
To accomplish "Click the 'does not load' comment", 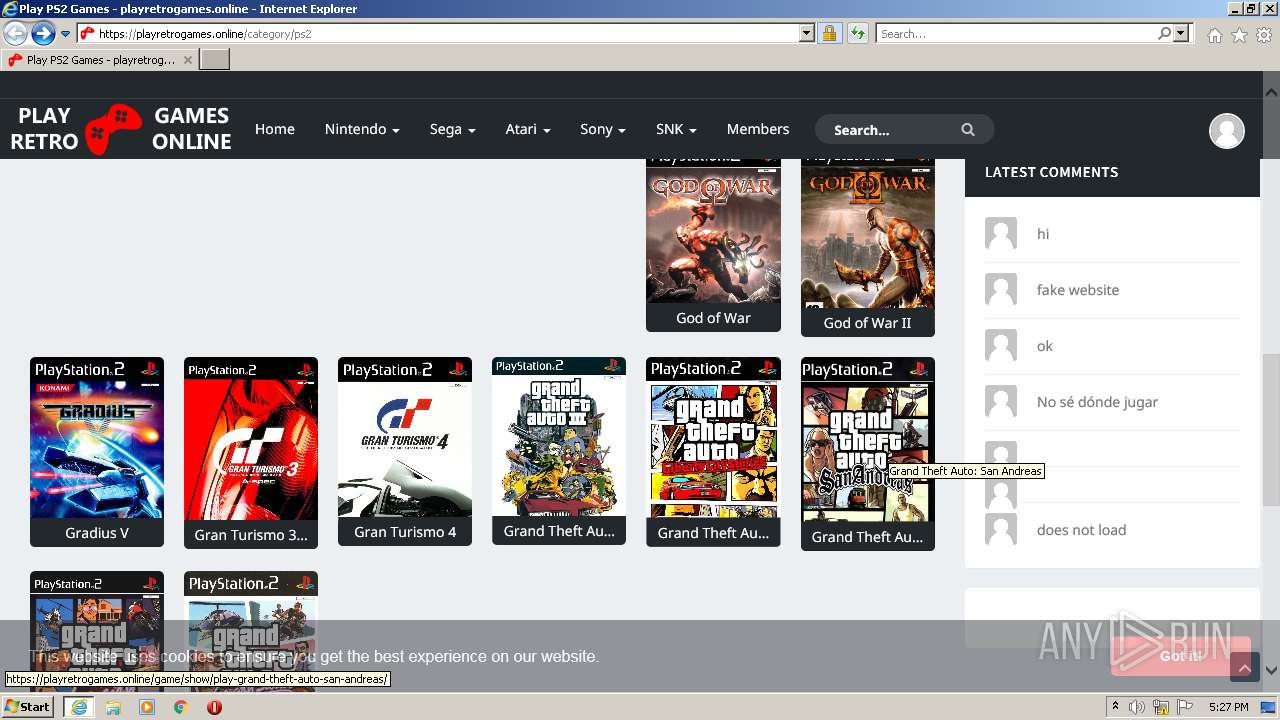I will point(1081,530).
